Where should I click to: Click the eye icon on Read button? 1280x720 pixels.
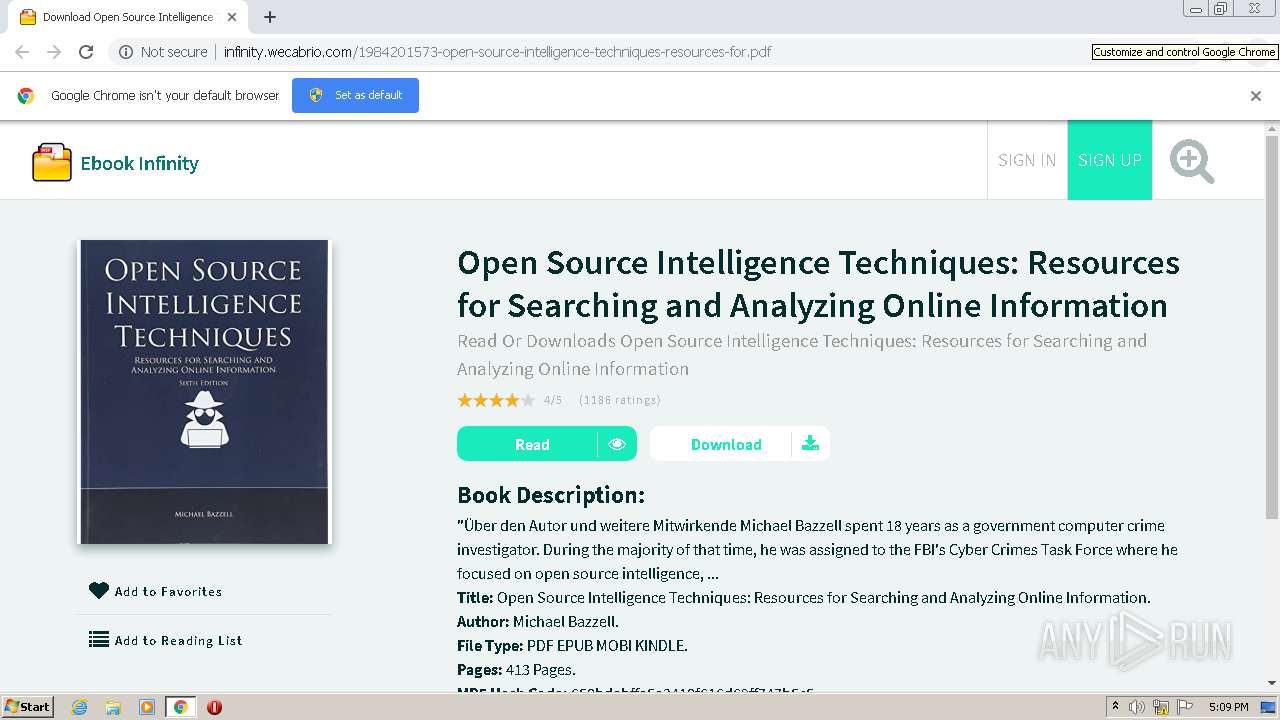[617, 444]
